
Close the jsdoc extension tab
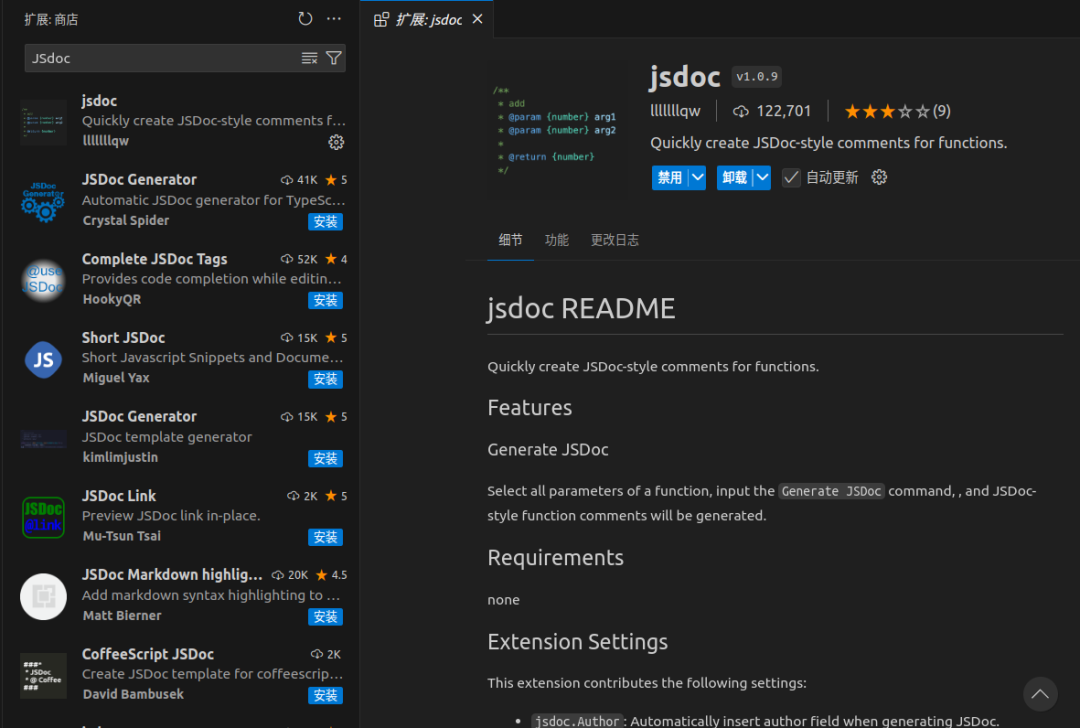click(x=477, y=19)
